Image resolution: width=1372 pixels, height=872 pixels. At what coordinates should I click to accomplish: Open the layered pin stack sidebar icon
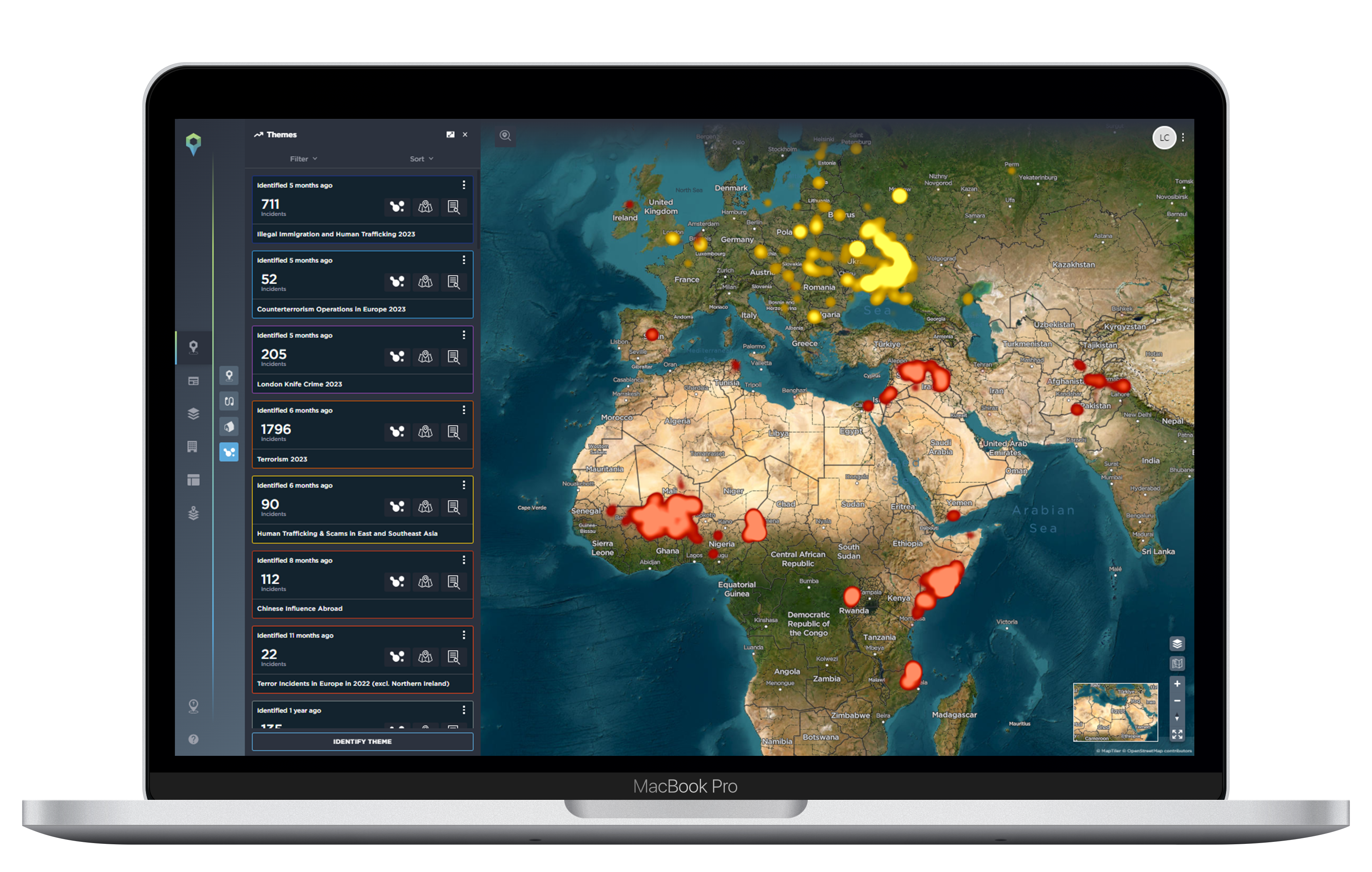(x=194, y=513)
